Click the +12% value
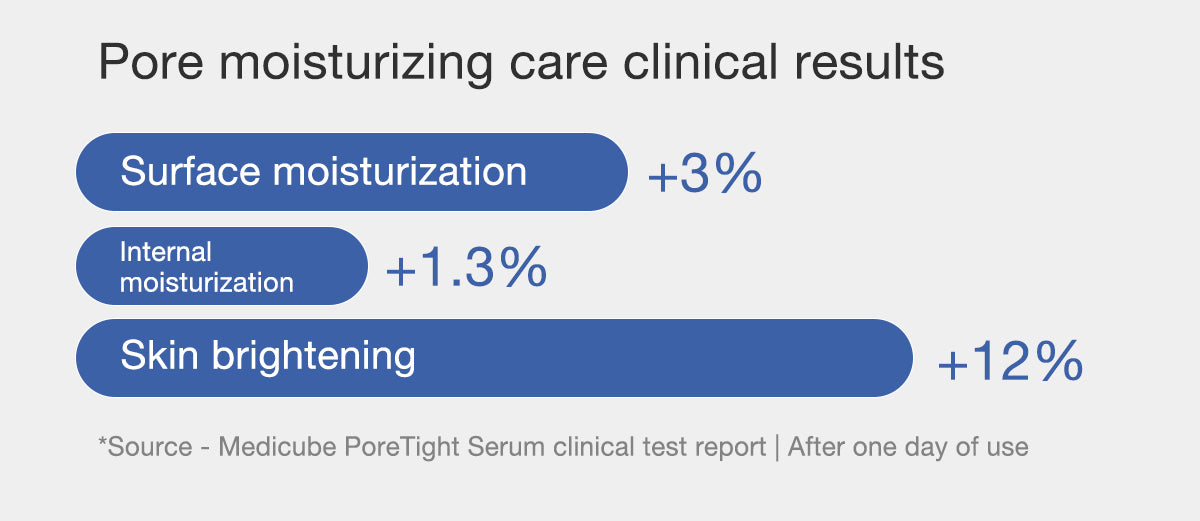The height and width of the screenshot is (521, 1200). (x=1010, y=362)
